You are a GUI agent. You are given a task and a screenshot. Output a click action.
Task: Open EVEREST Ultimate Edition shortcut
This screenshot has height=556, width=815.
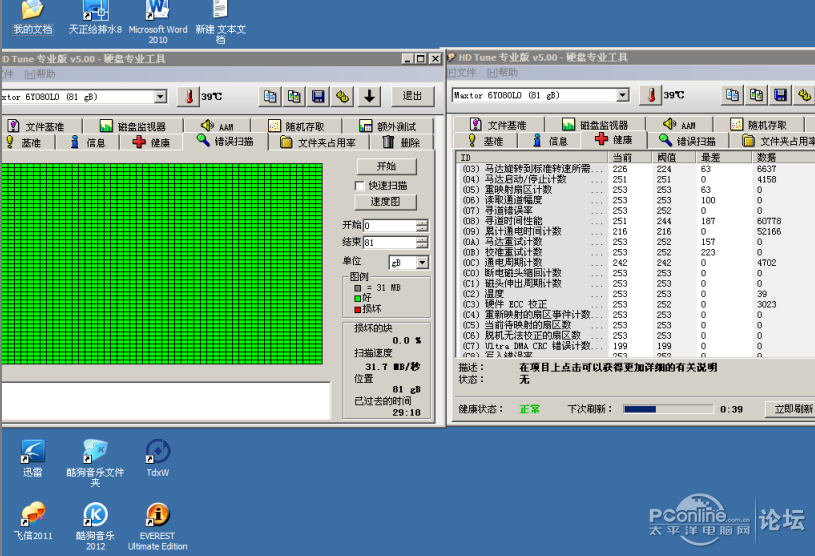[x=157, y=526]
